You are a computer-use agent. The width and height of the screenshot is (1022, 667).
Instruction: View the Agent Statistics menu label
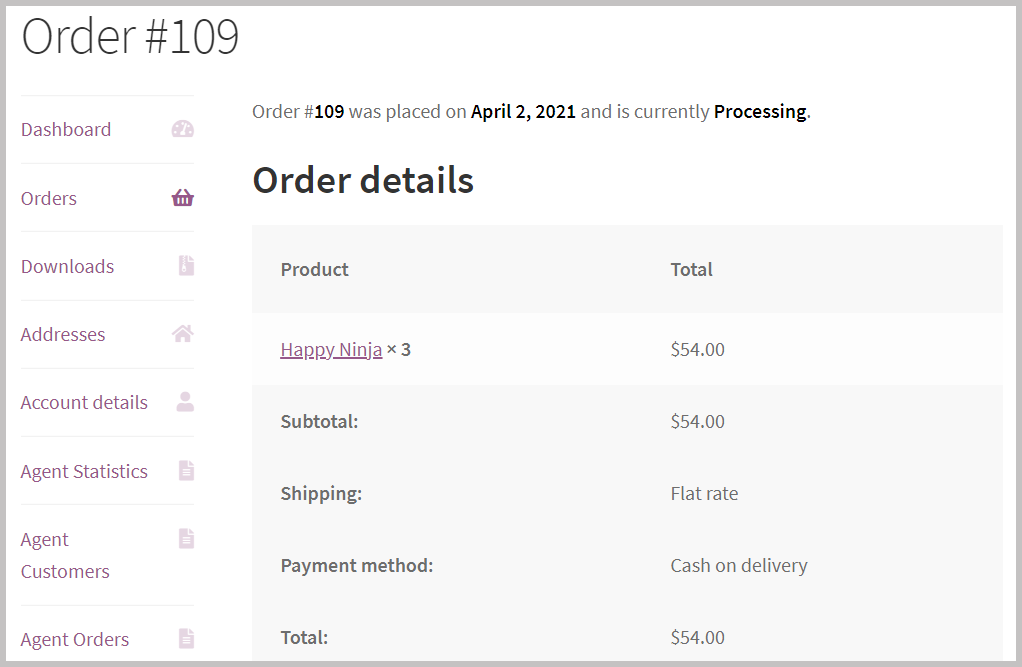(84, 472)
